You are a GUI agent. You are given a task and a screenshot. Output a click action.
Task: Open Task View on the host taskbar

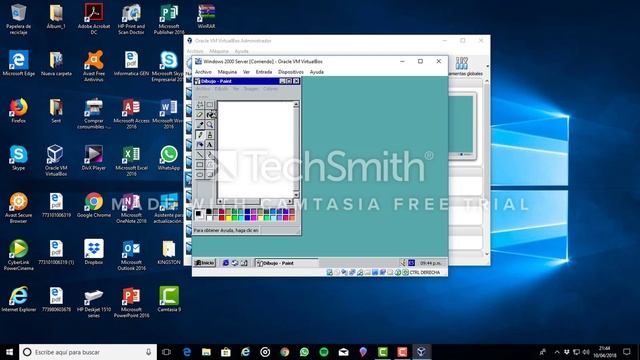tap(167, 351)
